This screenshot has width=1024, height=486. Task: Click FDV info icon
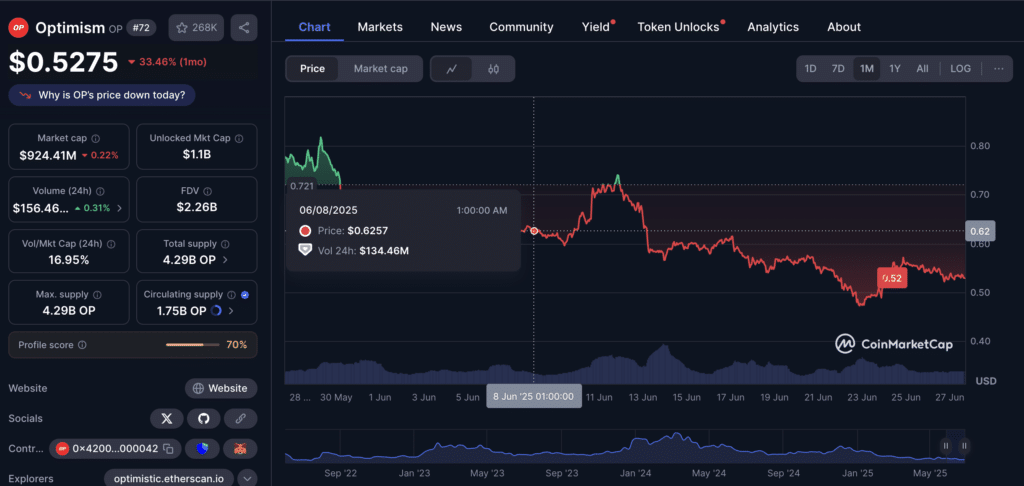pos(208,191)
